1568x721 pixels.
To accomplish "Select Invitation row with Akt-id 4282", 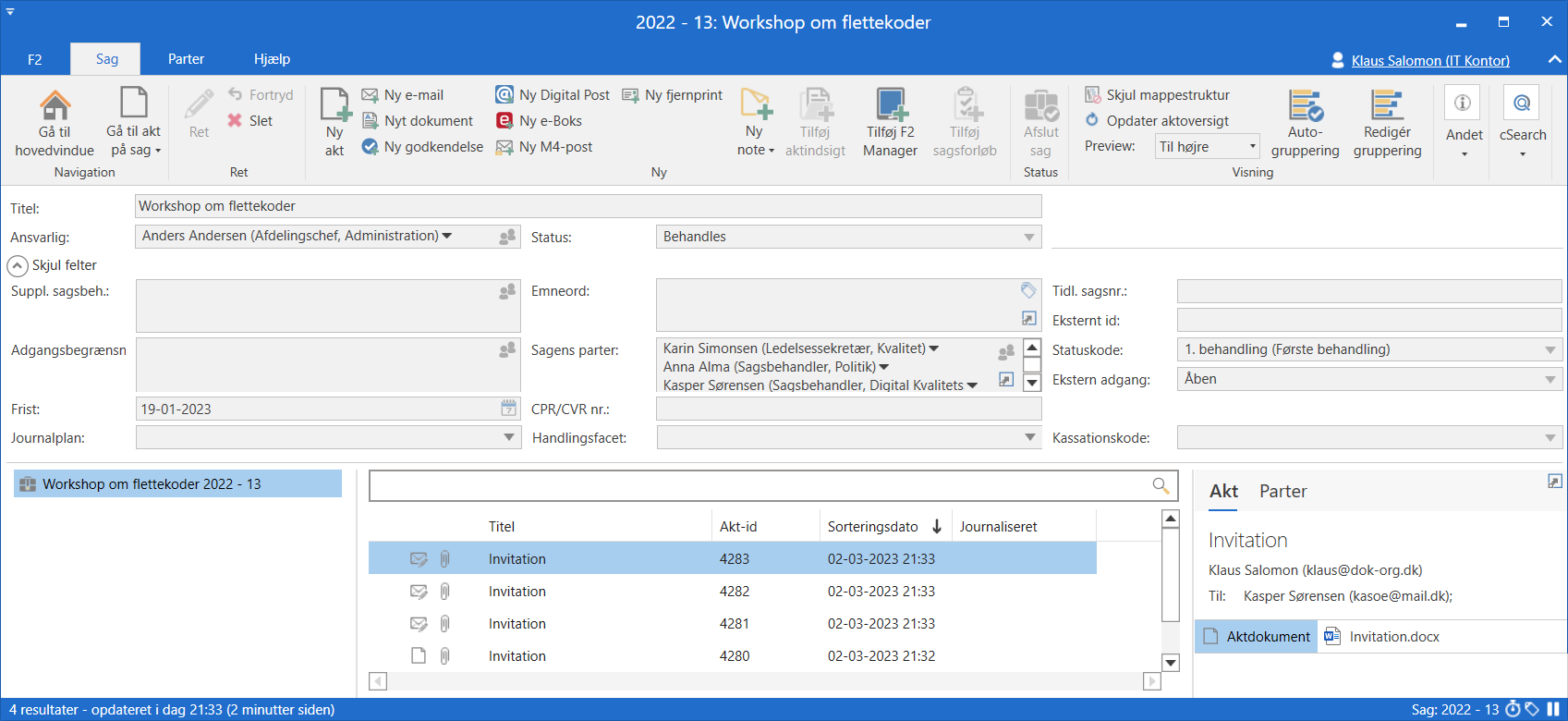I will [x=733, y=591].
